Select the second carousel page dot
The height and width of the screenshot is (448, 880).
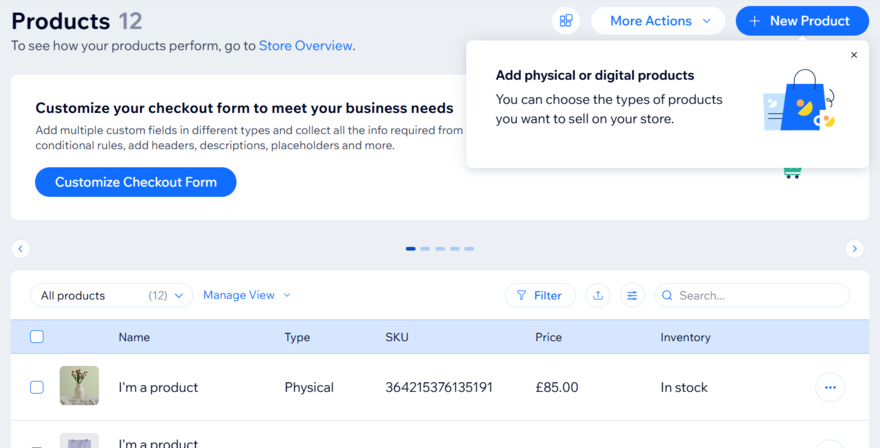point(425,249)
